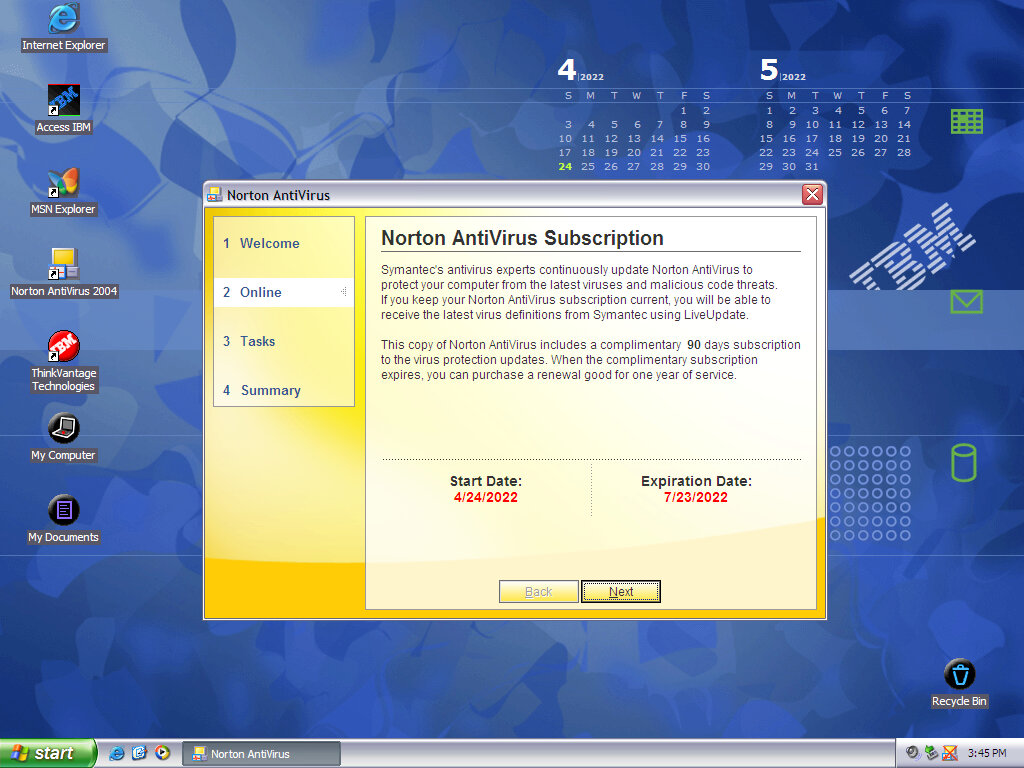This screenshot has height=768, width=1024.
Task: Close the Norton AntiVirus window
Action: coord(812,195)
